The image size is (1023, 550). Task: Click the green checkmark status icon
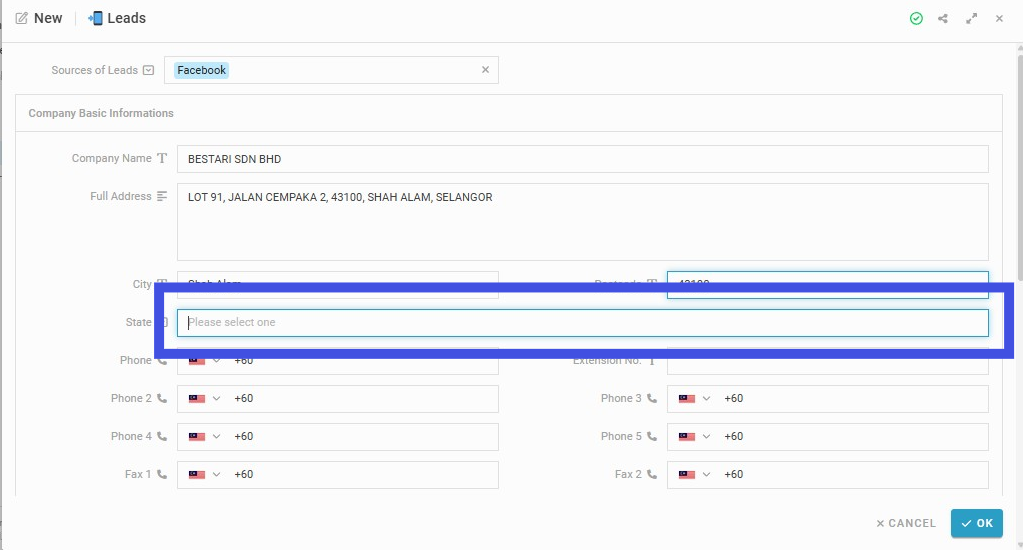pyautogui.click(x=916, y=18)
